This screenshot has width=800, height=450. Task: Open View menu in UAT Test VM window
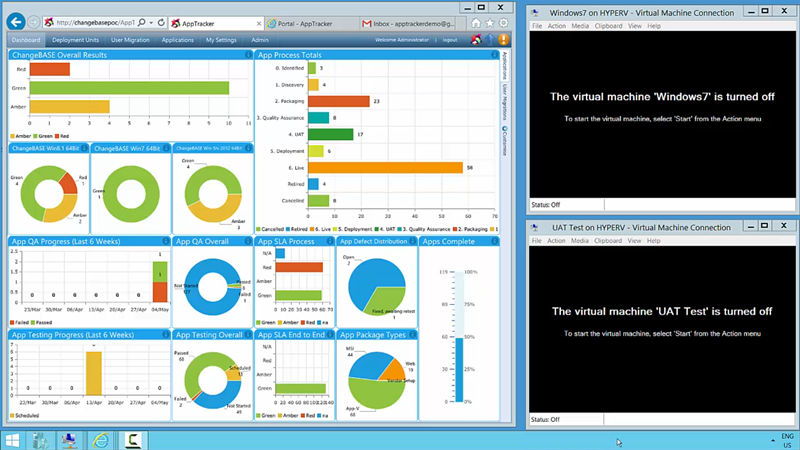634,241
